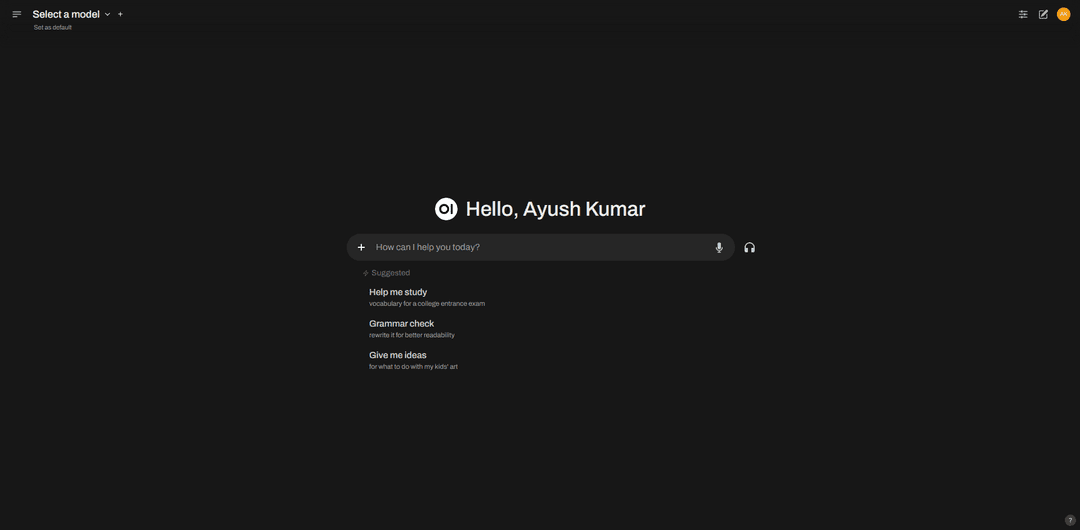
Task: Add another model with the plus icon
Action: [x=121, y=14]
